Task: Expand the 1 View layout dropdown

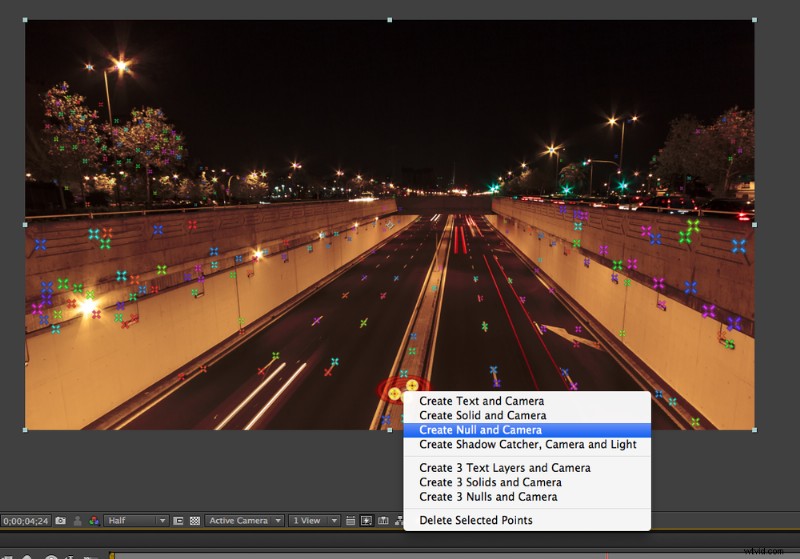Action: [x=314, y=521]
